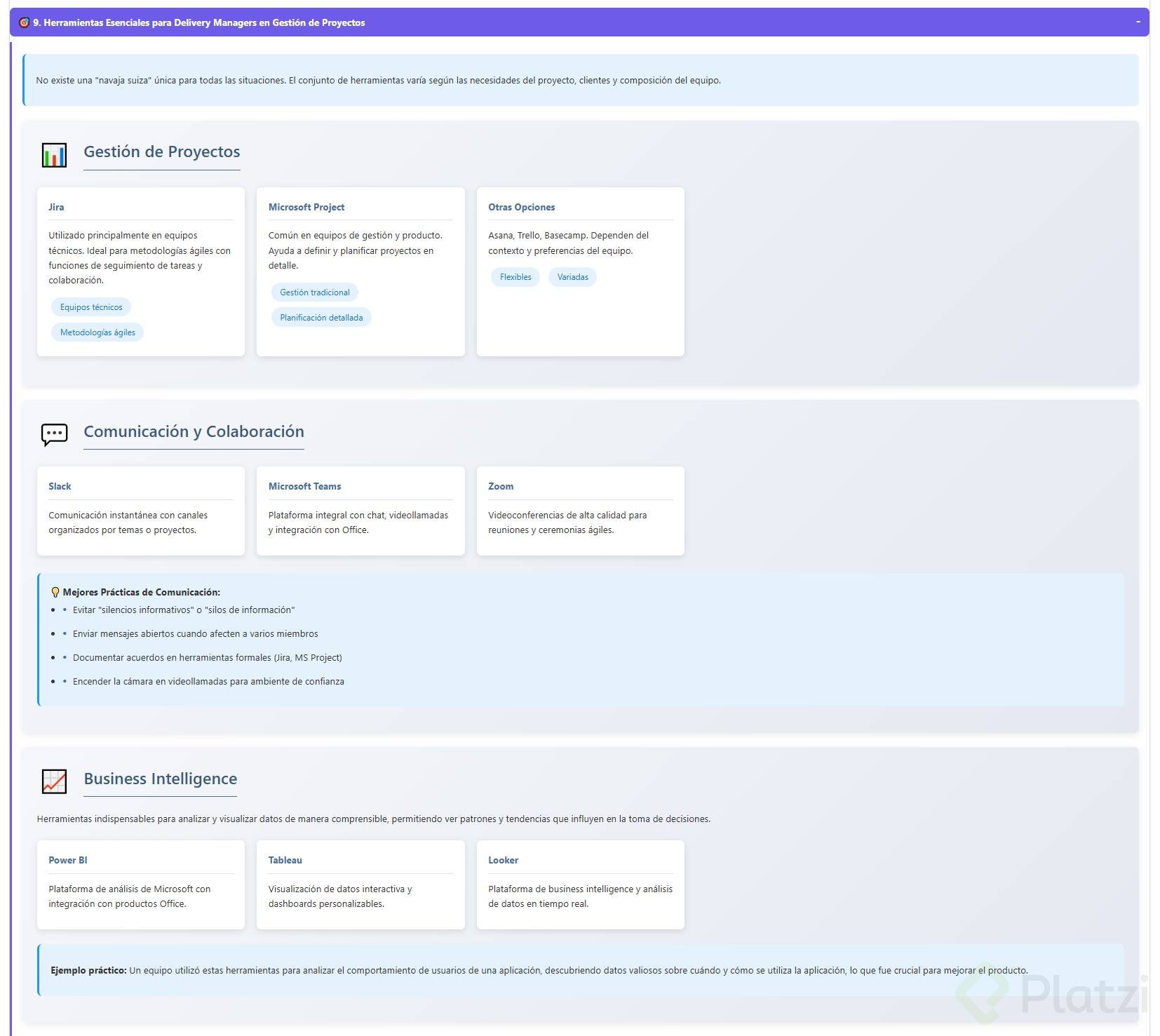Select the Variadas tag
The image size is (1160, 1036).
coord(573,277)
